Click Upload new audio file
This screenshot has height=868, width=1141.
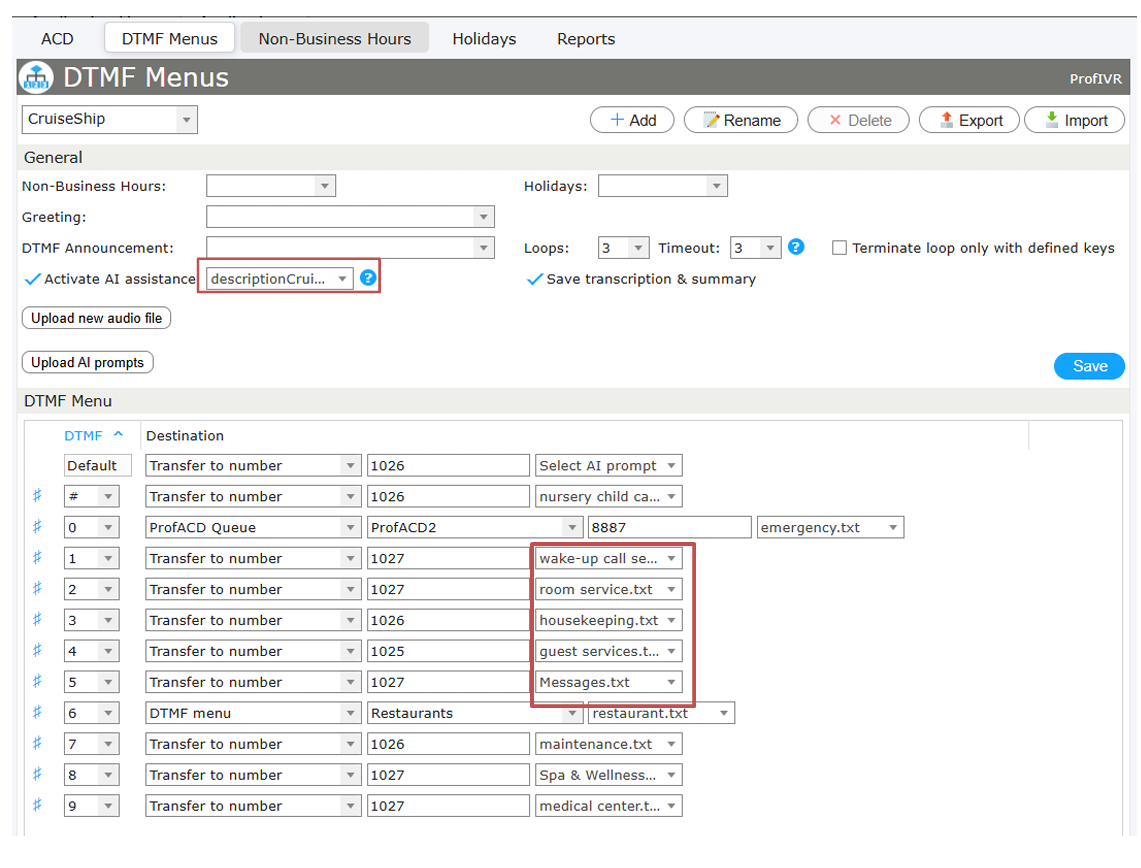[x=96, y=318]
